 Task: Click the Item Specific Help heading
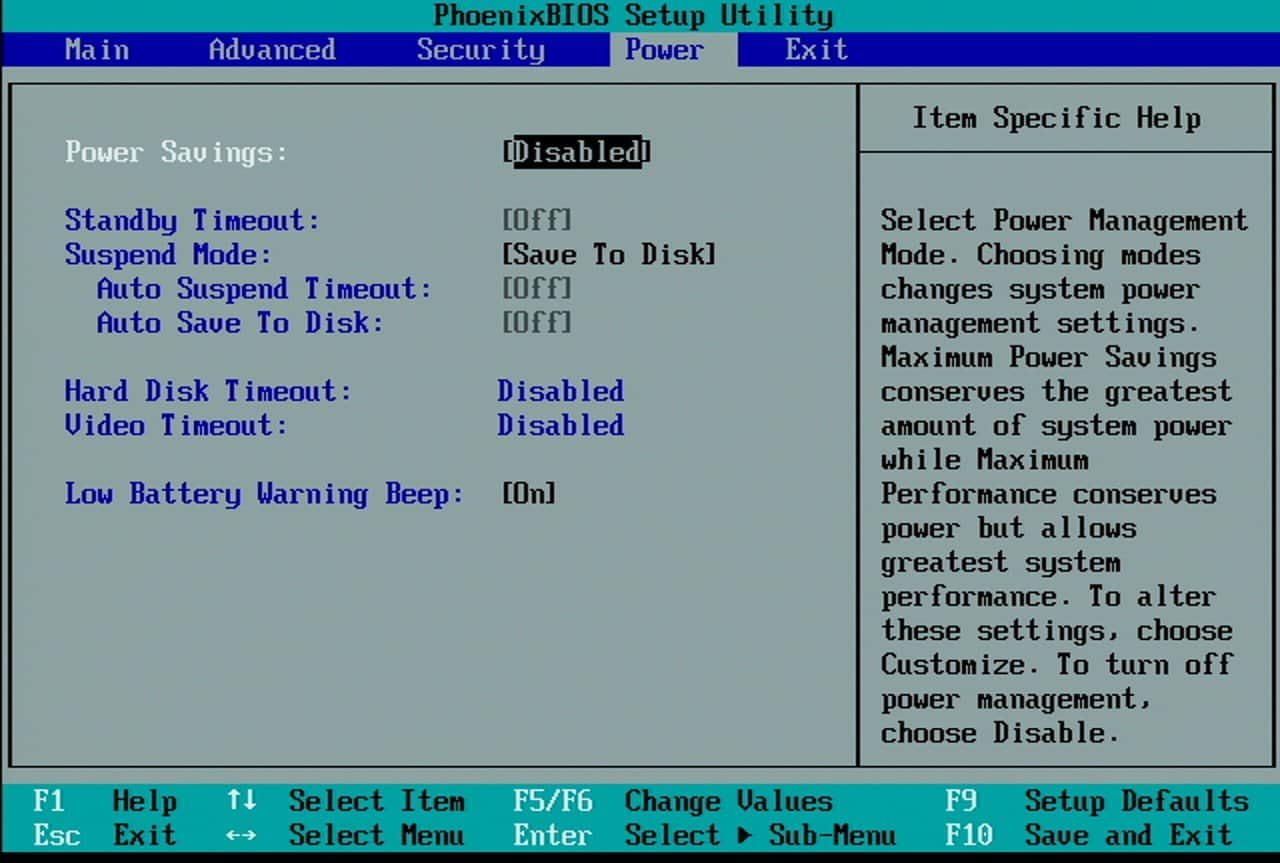pos(1056,118)
